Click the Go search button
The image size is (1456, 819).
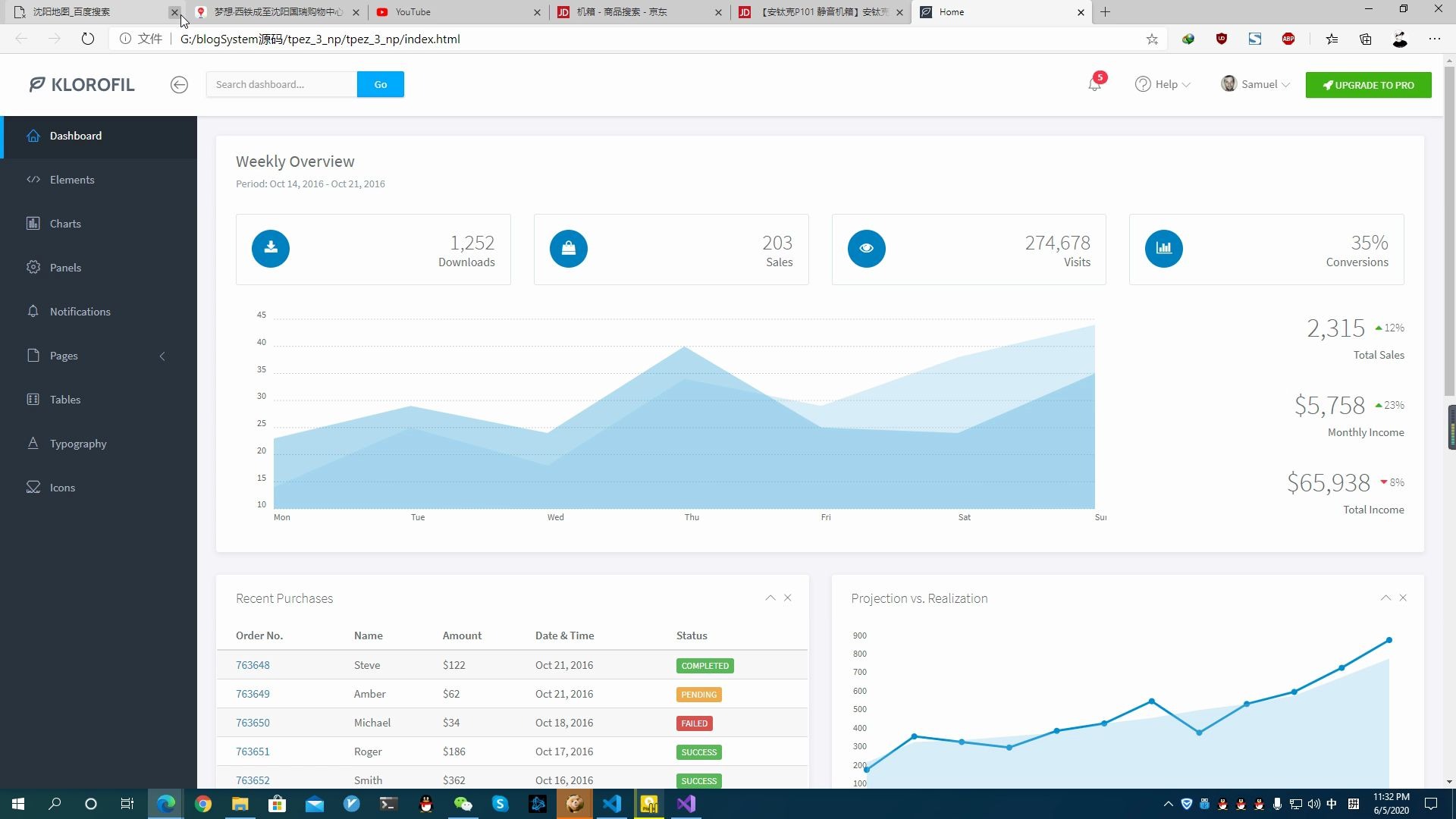point(381,84)
